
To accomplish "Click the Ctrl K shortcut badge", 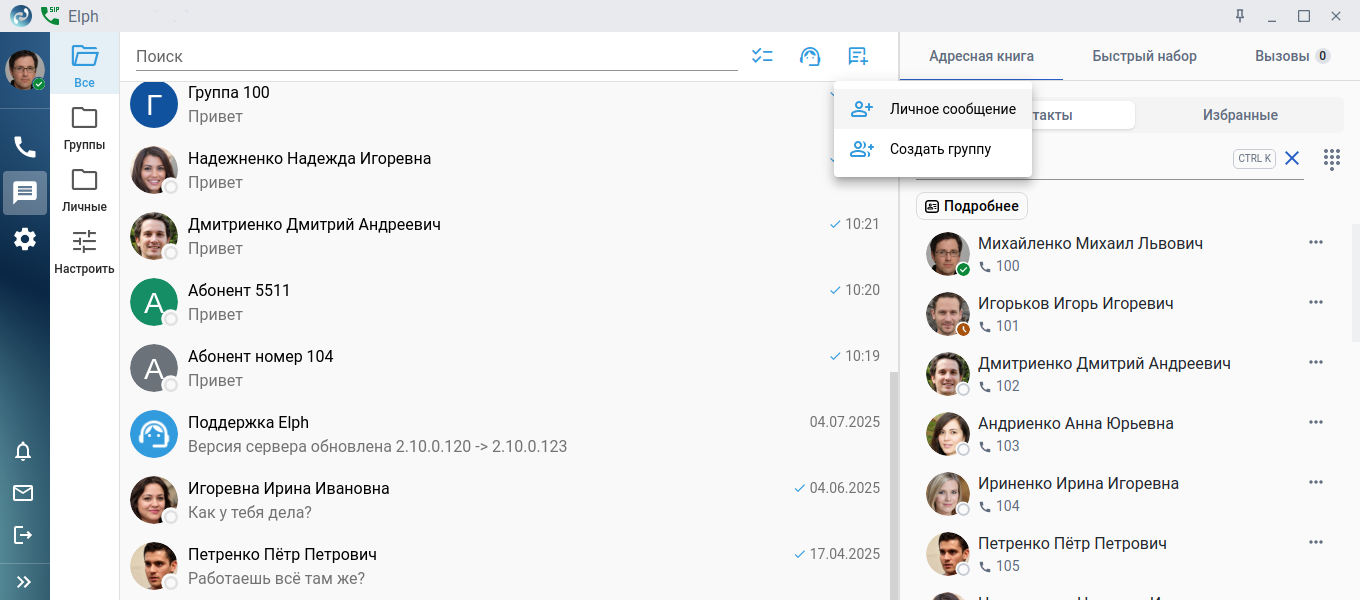I will pos(1254,158).
